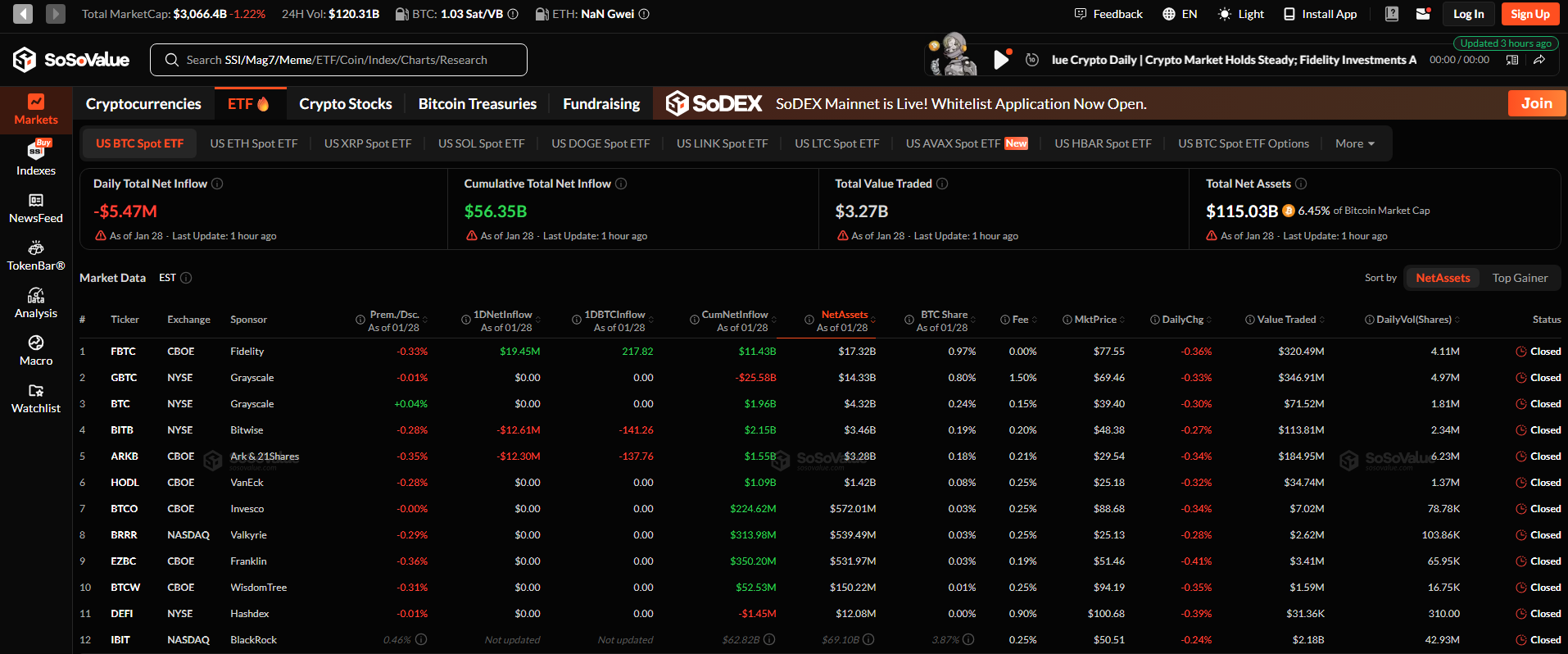1568x654 pixels.
Task: Go to Macro in the sidebar
Action: 36,351
